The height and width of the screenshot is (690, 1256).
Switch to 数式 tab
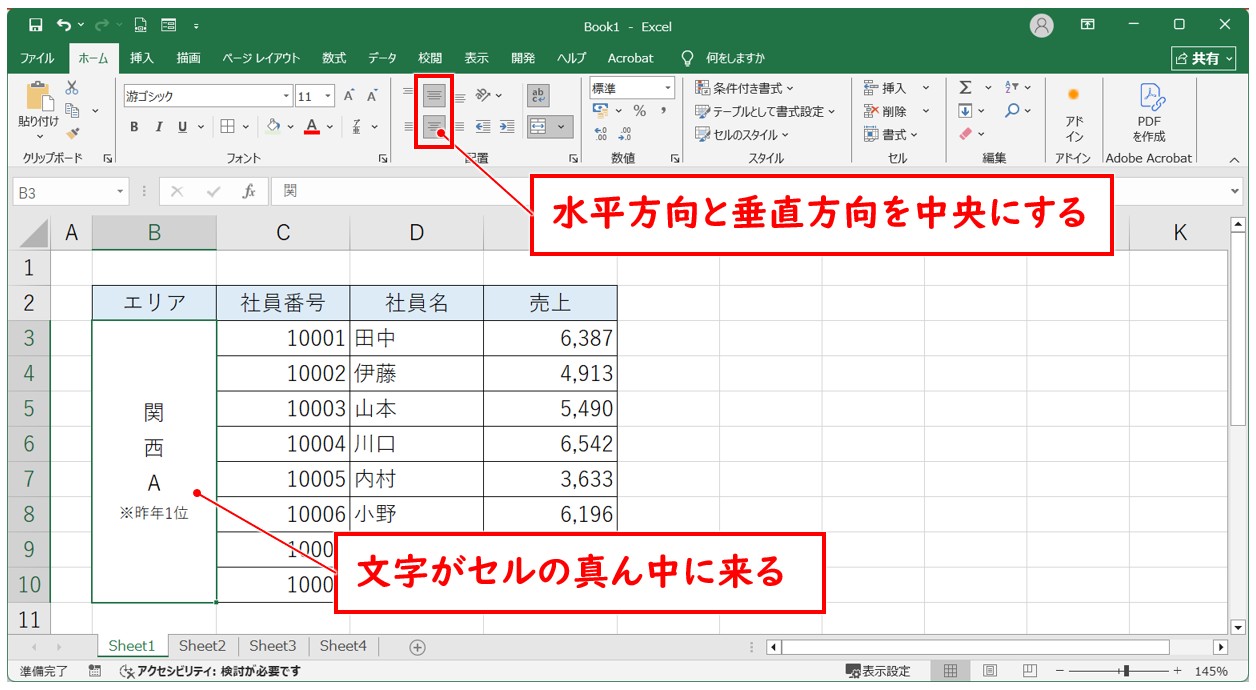(334, 58)
